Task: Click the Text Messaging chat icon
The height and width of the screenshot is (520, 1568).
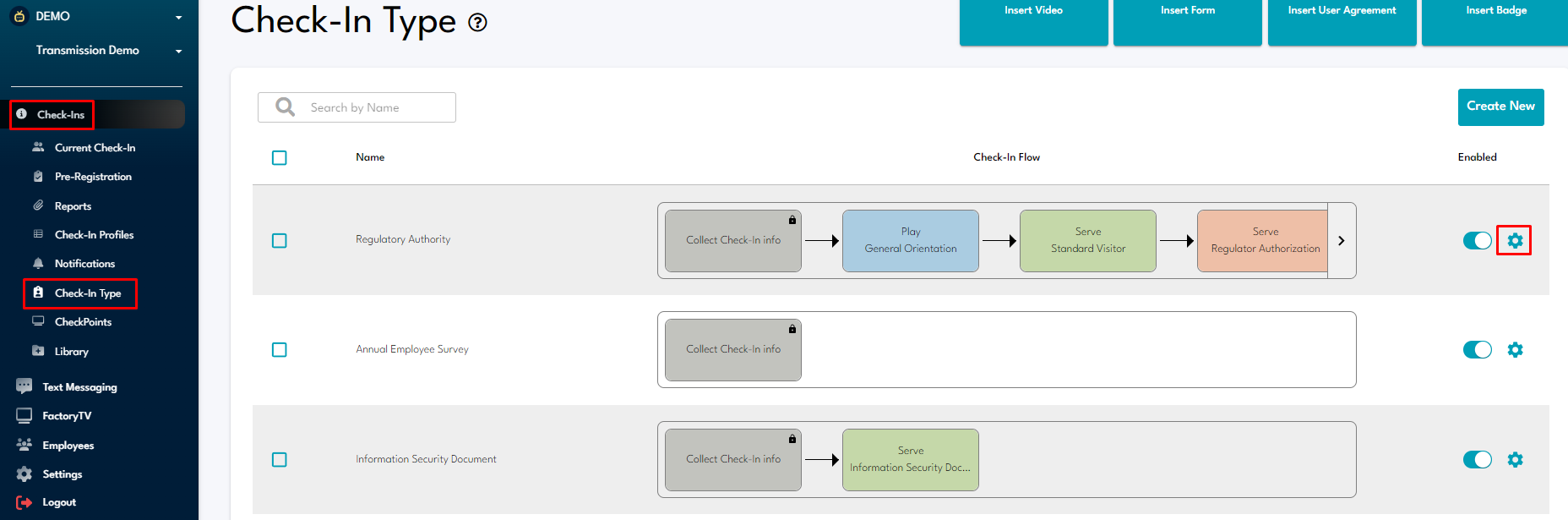Action: click(x=24, y=386)
